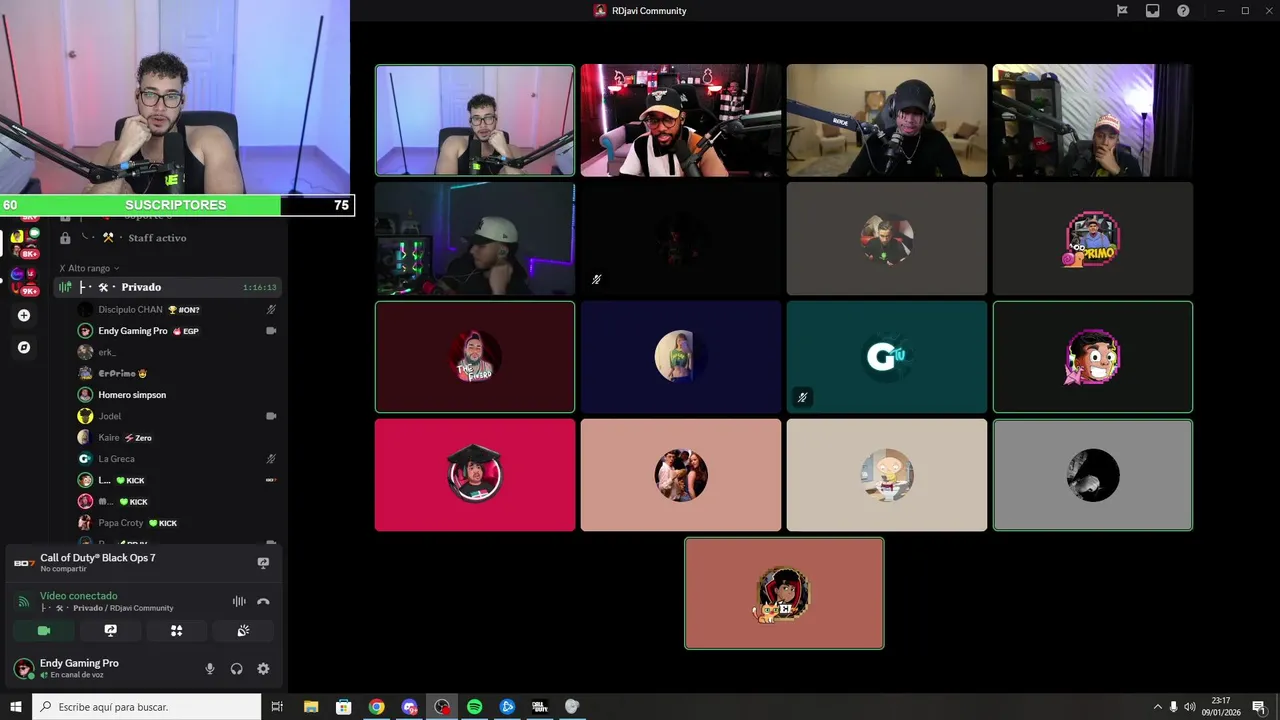The height and width of the screenshot is (720, 1280).
Task: Open the Discord inbox flag icon
Action: pyautogui.click(x=1122, y=11)
